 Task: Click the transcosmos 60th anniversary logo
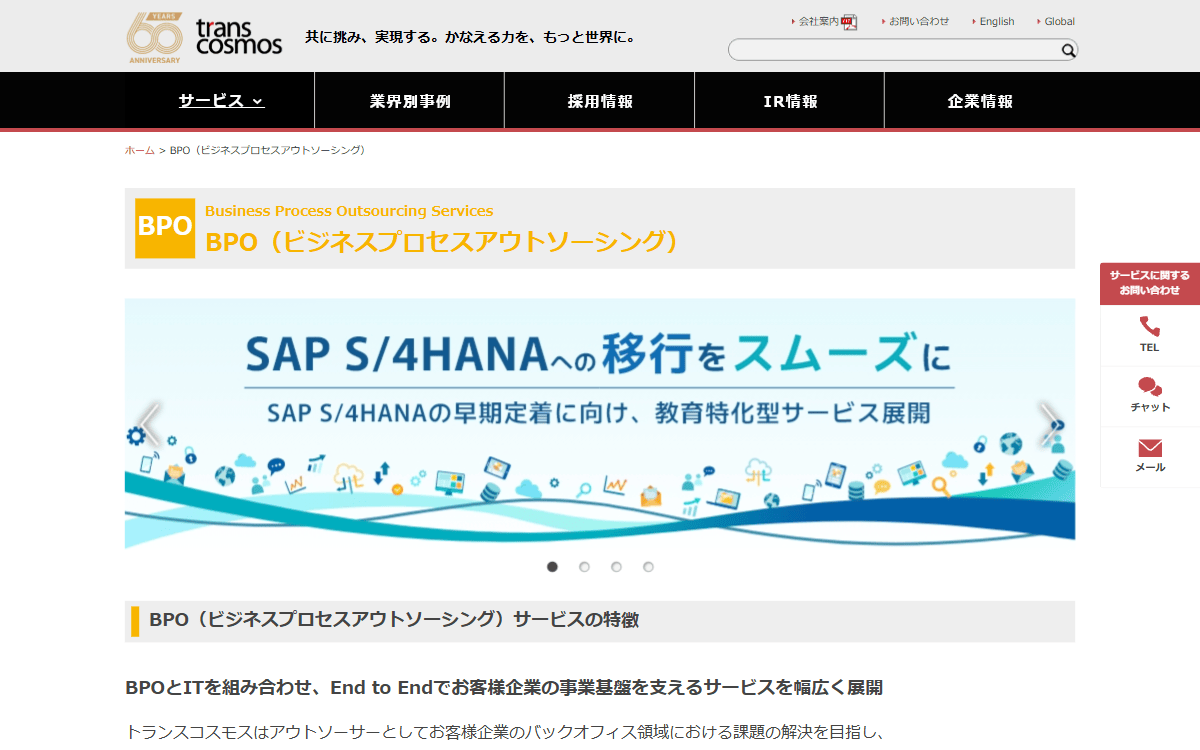pos(204,37)
